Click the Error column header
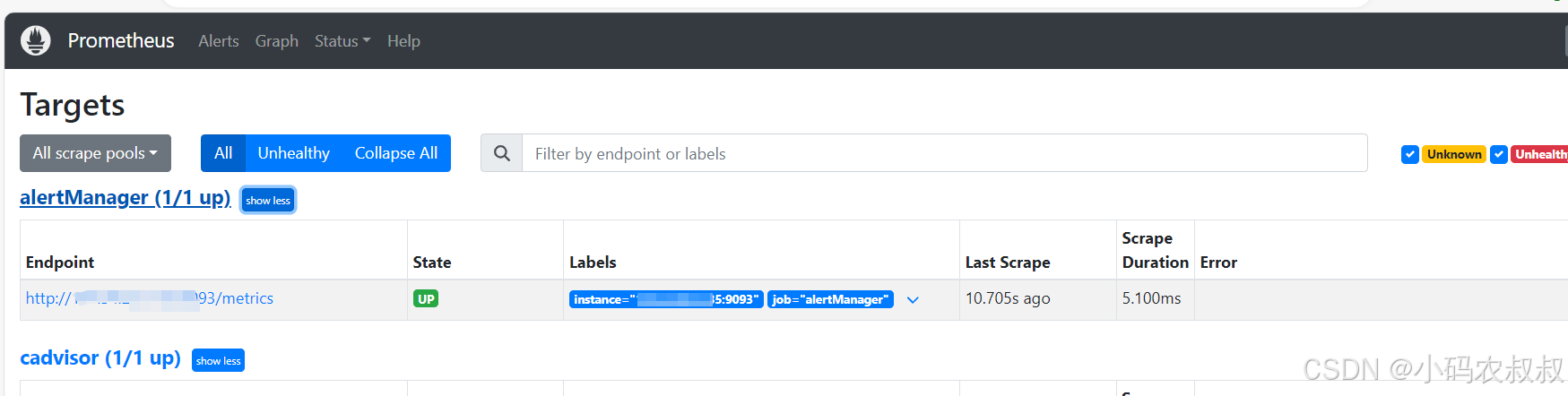The height and width of the screenshot is (396, 1568). click(x=1218, y=262)
